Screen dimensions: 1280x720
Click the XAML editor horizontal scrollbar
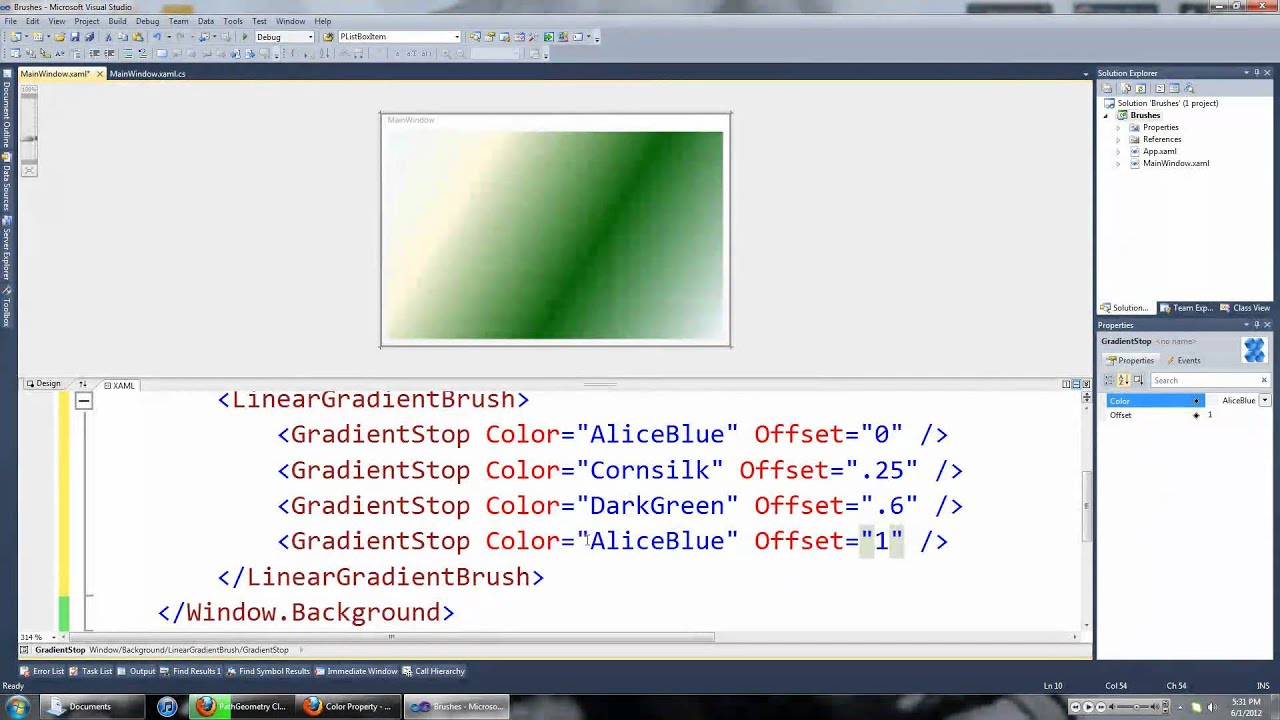(390, 637)
